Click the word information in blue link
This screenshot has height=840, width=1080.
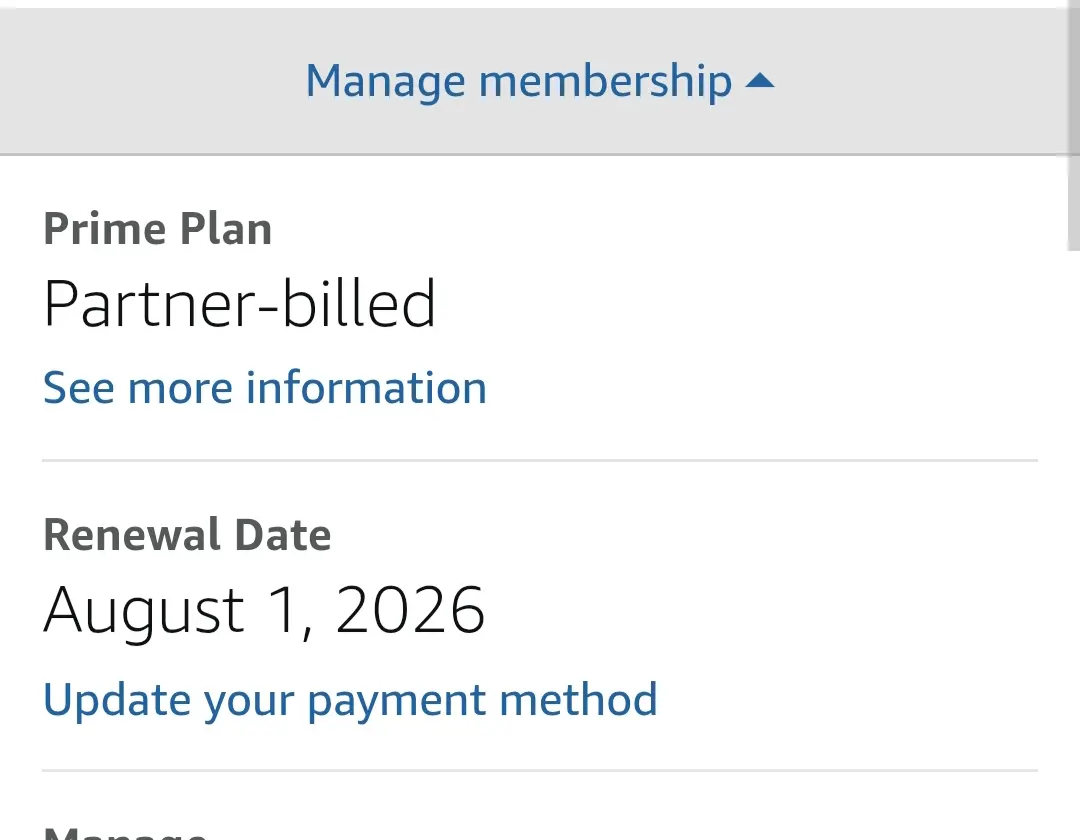click(366, 388)
